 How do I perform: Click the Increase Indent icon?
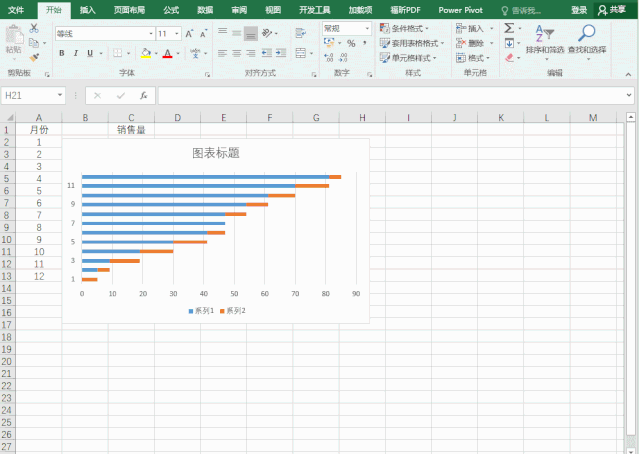pos(281,53)
